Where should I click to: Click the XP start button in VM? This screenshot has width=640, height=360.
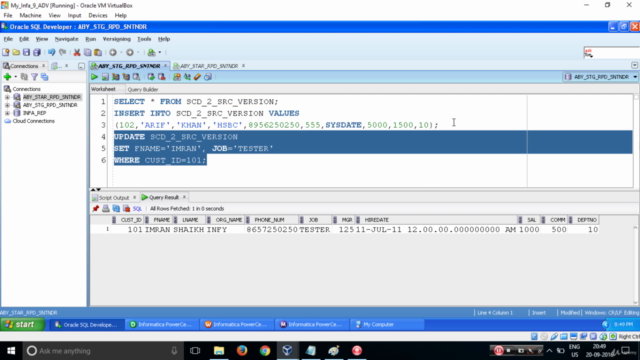click(22, 324)
